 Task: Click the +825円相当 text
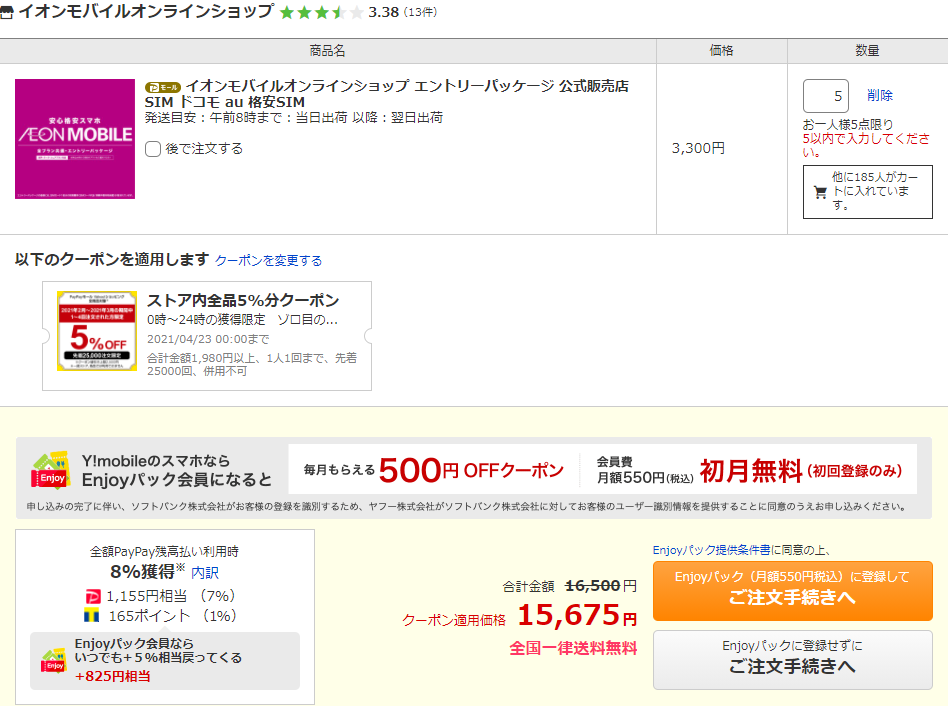(x=112, y=676)
